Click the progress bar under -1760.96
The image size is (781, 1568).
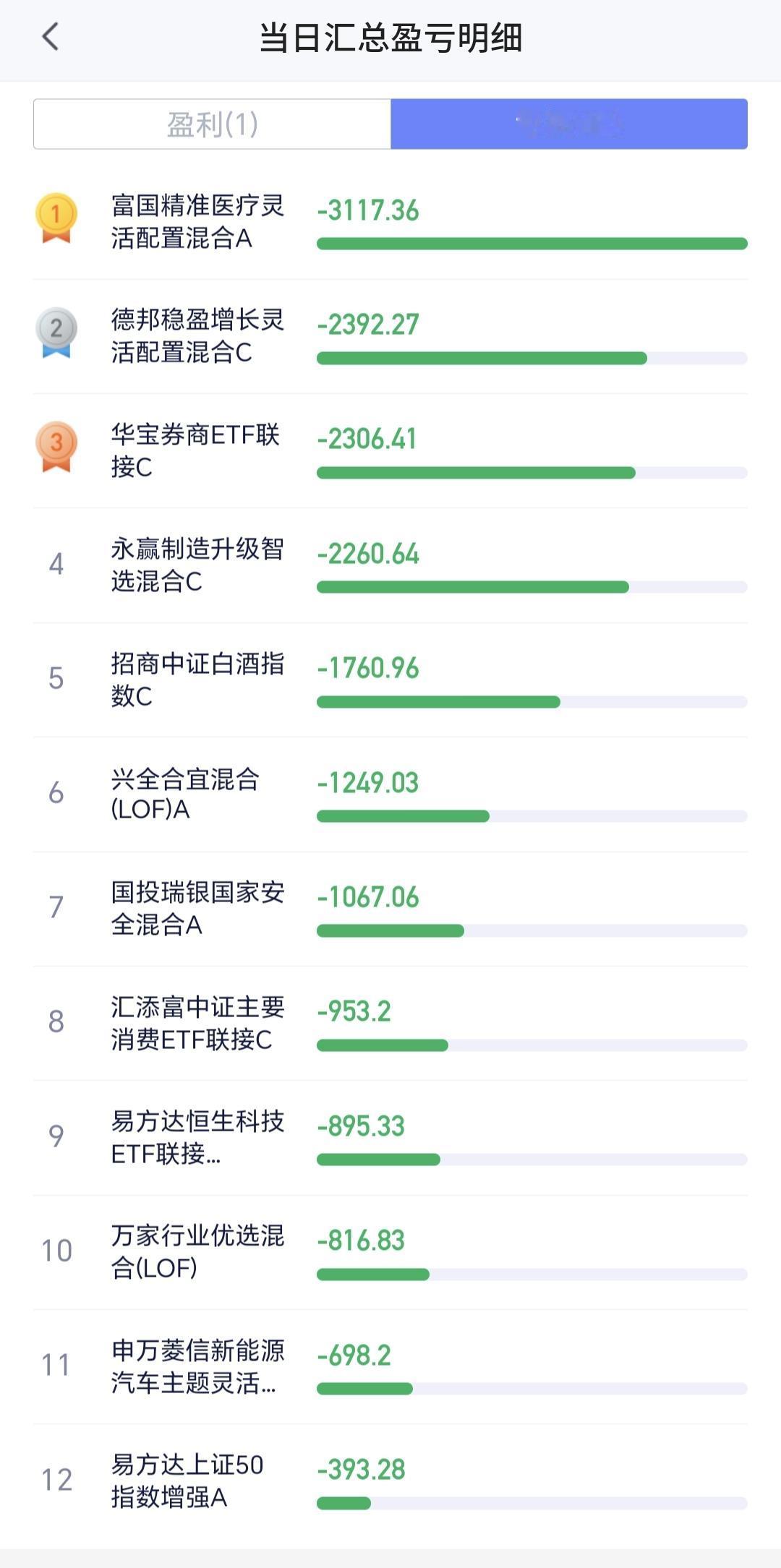coord(532,702)
